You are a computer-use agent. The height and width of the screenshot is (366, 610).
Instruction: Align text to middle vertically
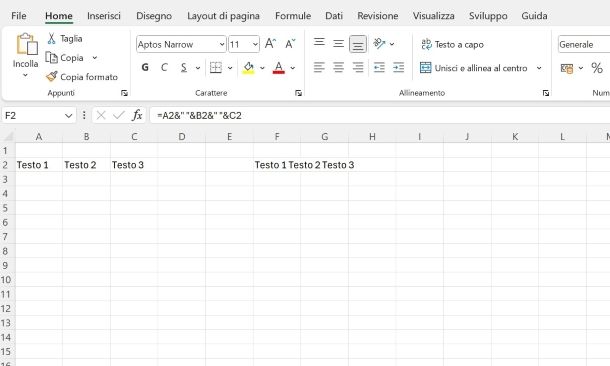338,43
